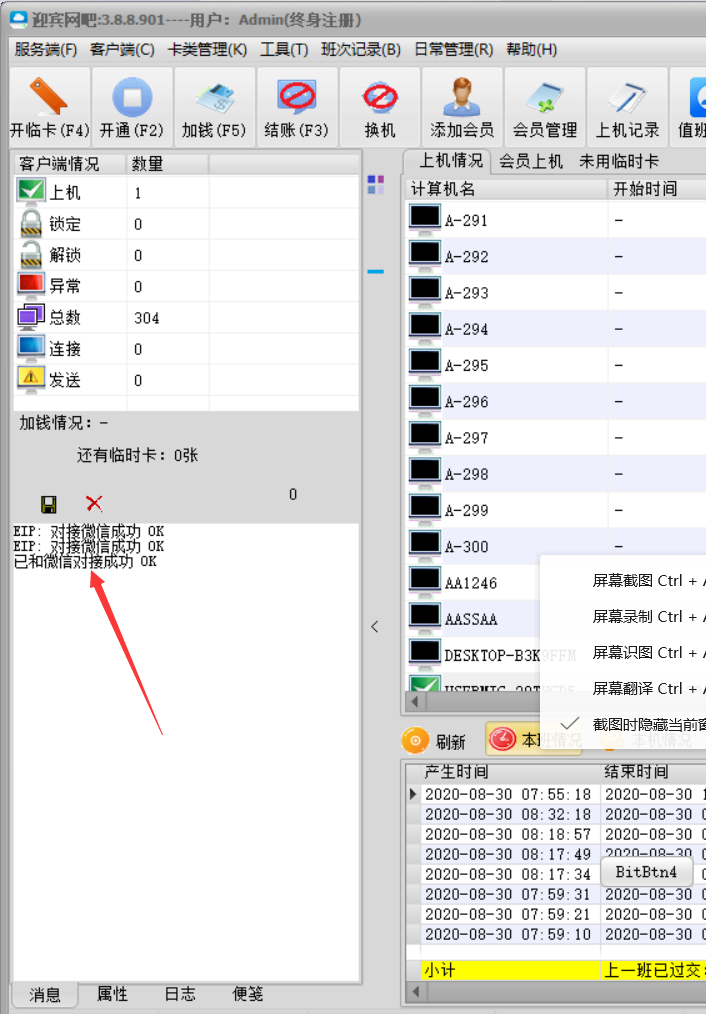Select computer A-295 in list

(x=467, y=366)
